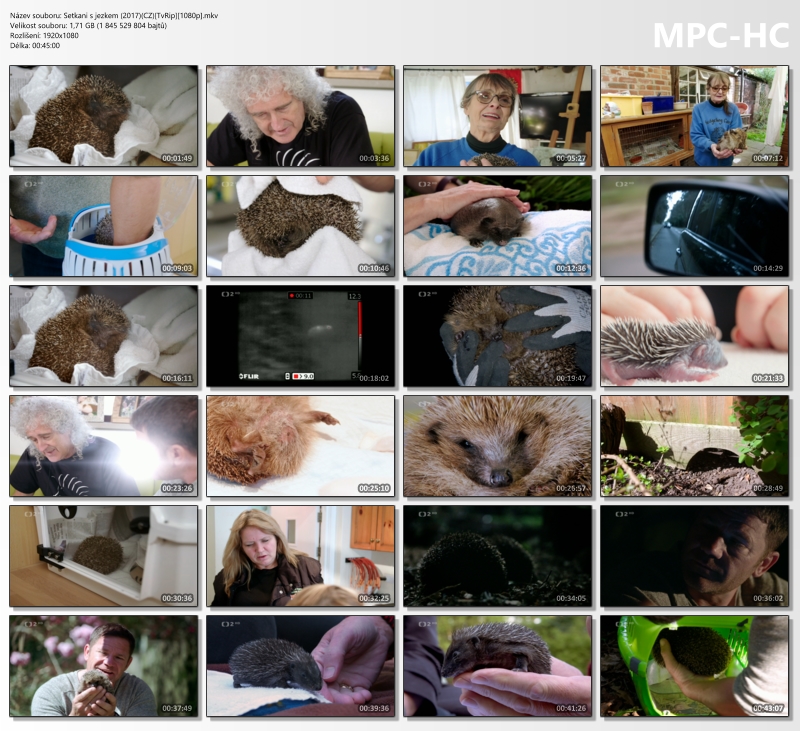Open the gloved hands thumbnail at 00:19:47

click(x=497, y=336)
